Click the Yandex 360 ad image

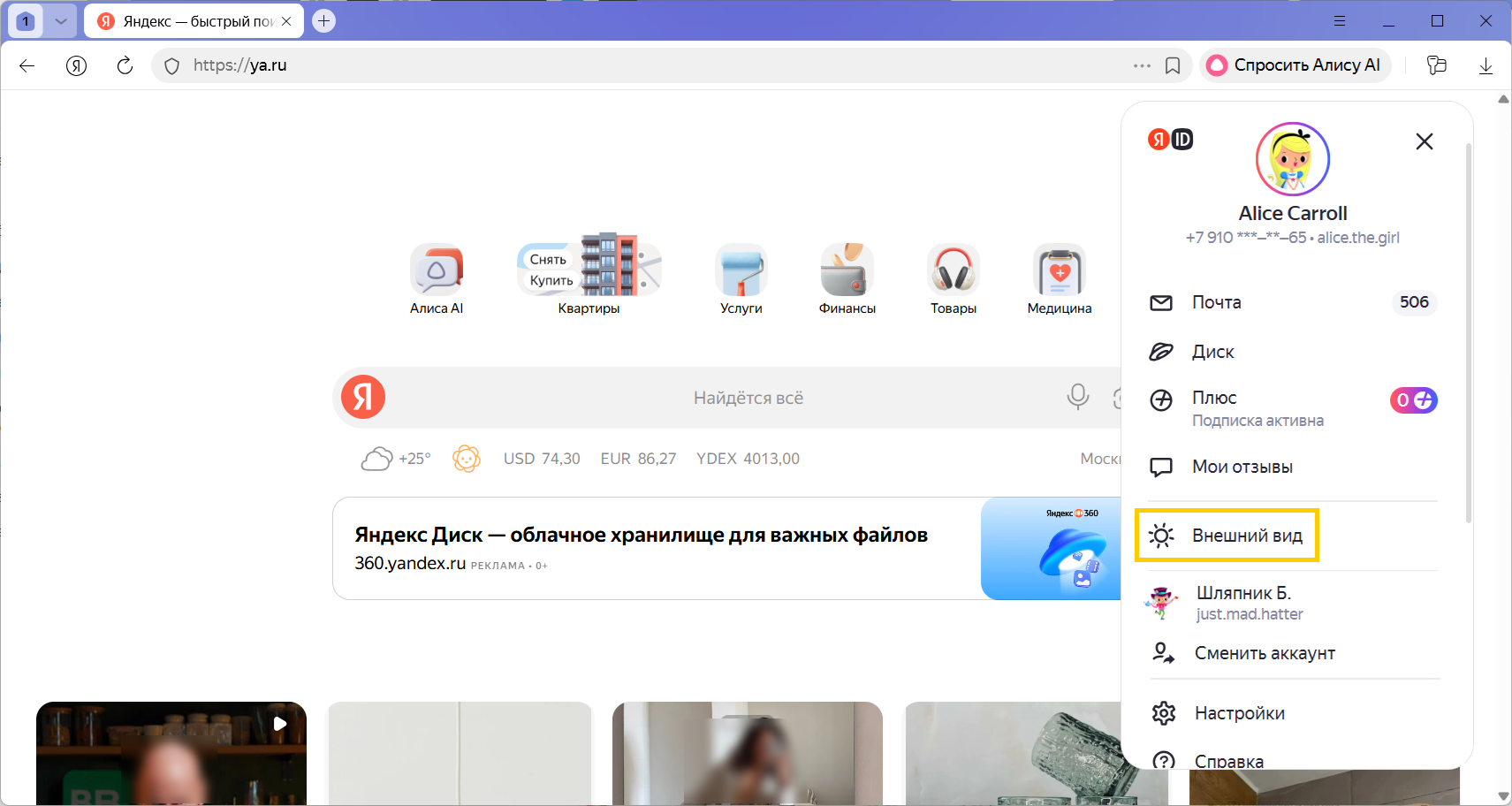click(x=1051, y=548)
